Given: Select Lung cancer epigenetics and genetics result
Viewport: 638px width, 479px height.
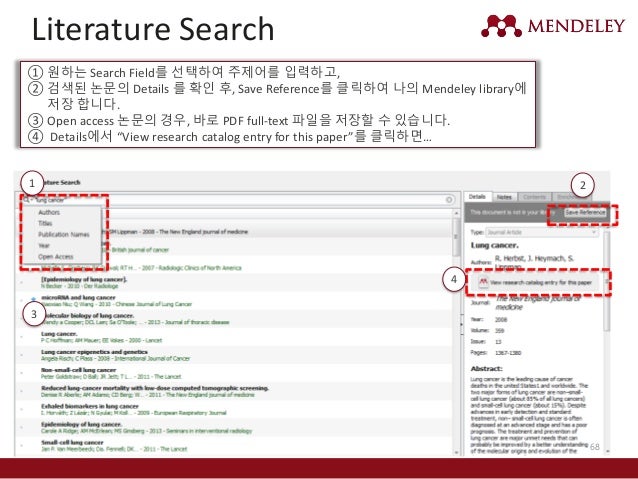Looking at the screenshot, I should [236, 355].
